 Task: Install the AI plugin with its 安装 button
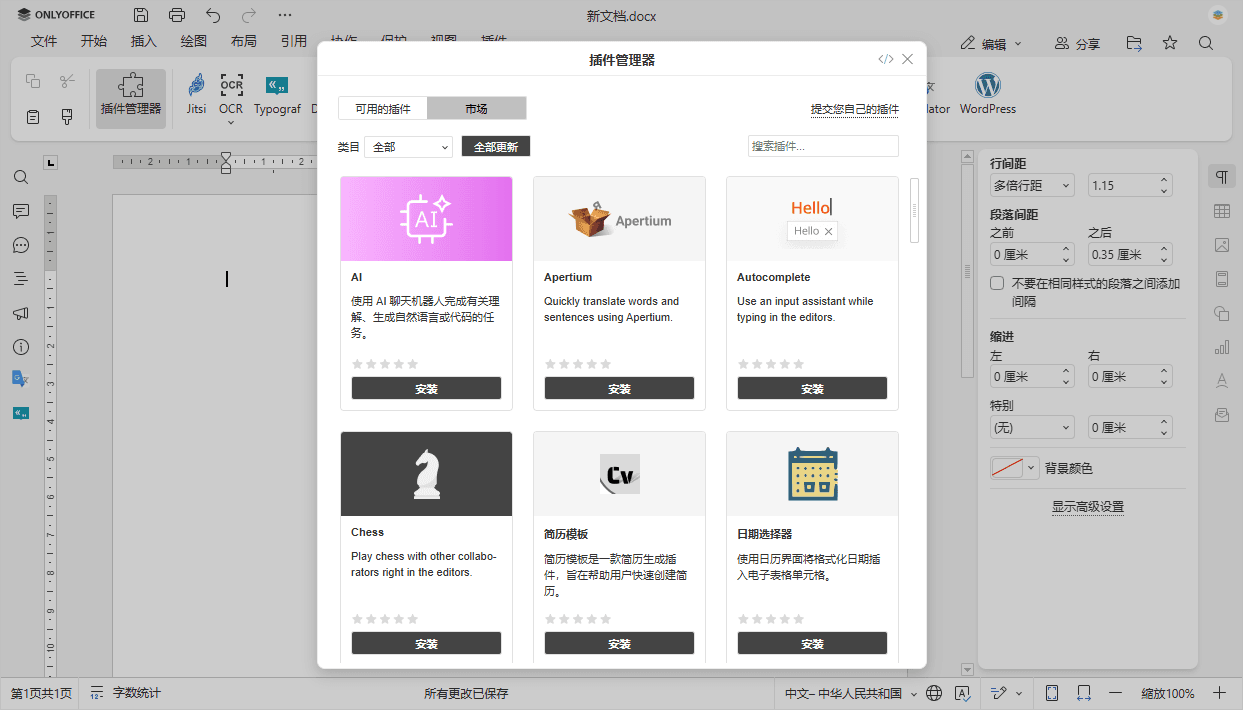tap(426, 388)
